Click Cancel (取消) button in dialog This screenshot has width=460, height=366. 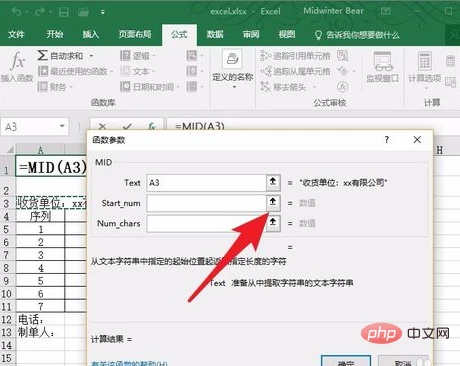(403, 361)
